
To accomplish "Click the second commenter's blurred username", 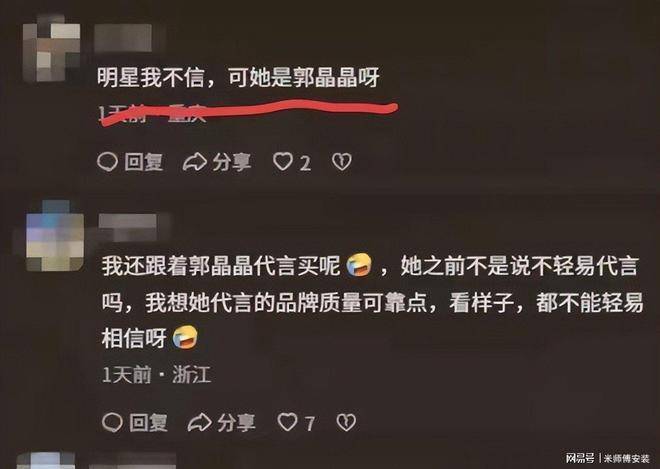I will coord(128,228).
